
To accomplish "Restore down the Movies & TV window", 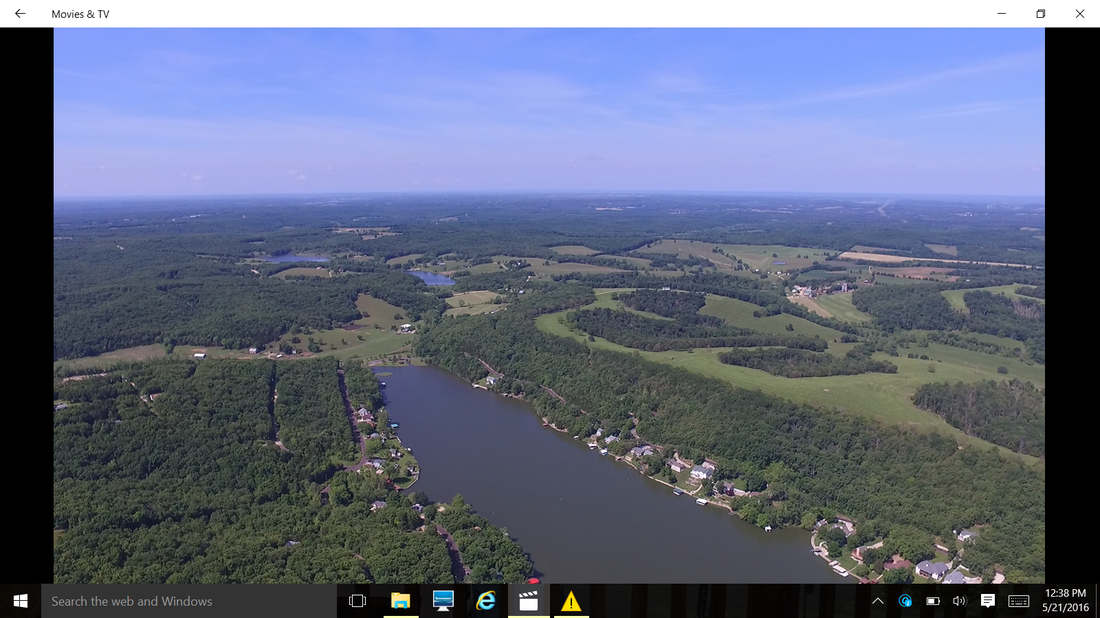I will pyautogui.click(x=1040, y=13).
